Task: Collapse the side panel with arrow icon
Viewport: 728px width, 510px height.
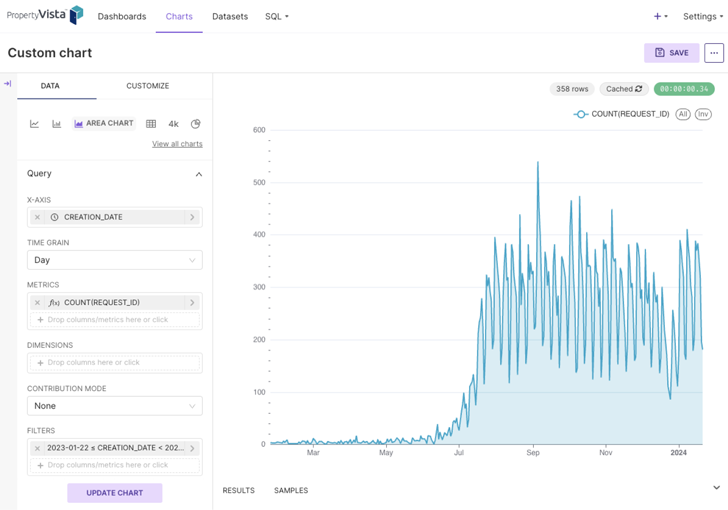Action: [8, 84]
